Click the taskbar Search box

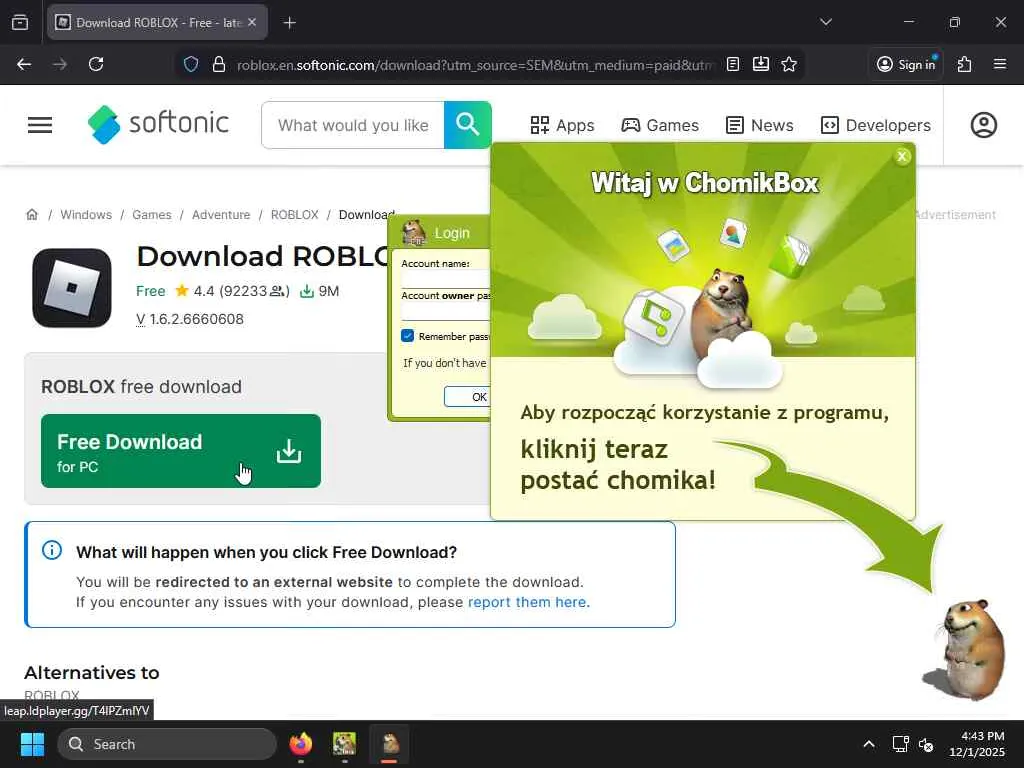point(167,744)
